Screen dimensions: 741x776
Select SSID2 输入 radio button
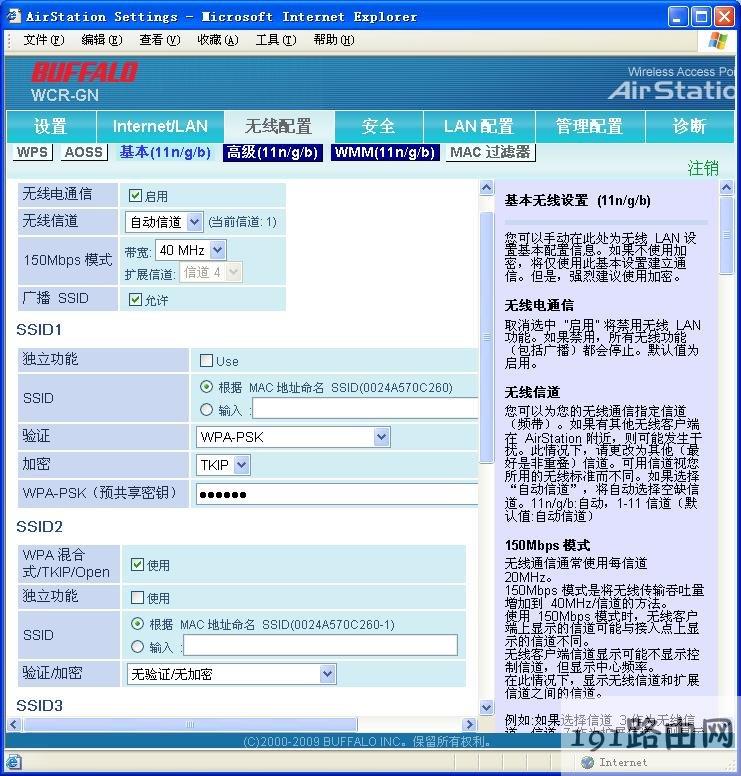point(137,646)
